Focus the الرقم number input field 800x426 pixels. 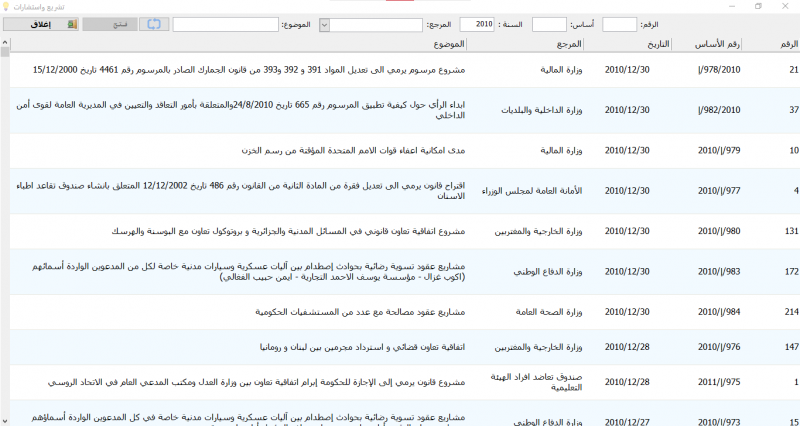619,24
